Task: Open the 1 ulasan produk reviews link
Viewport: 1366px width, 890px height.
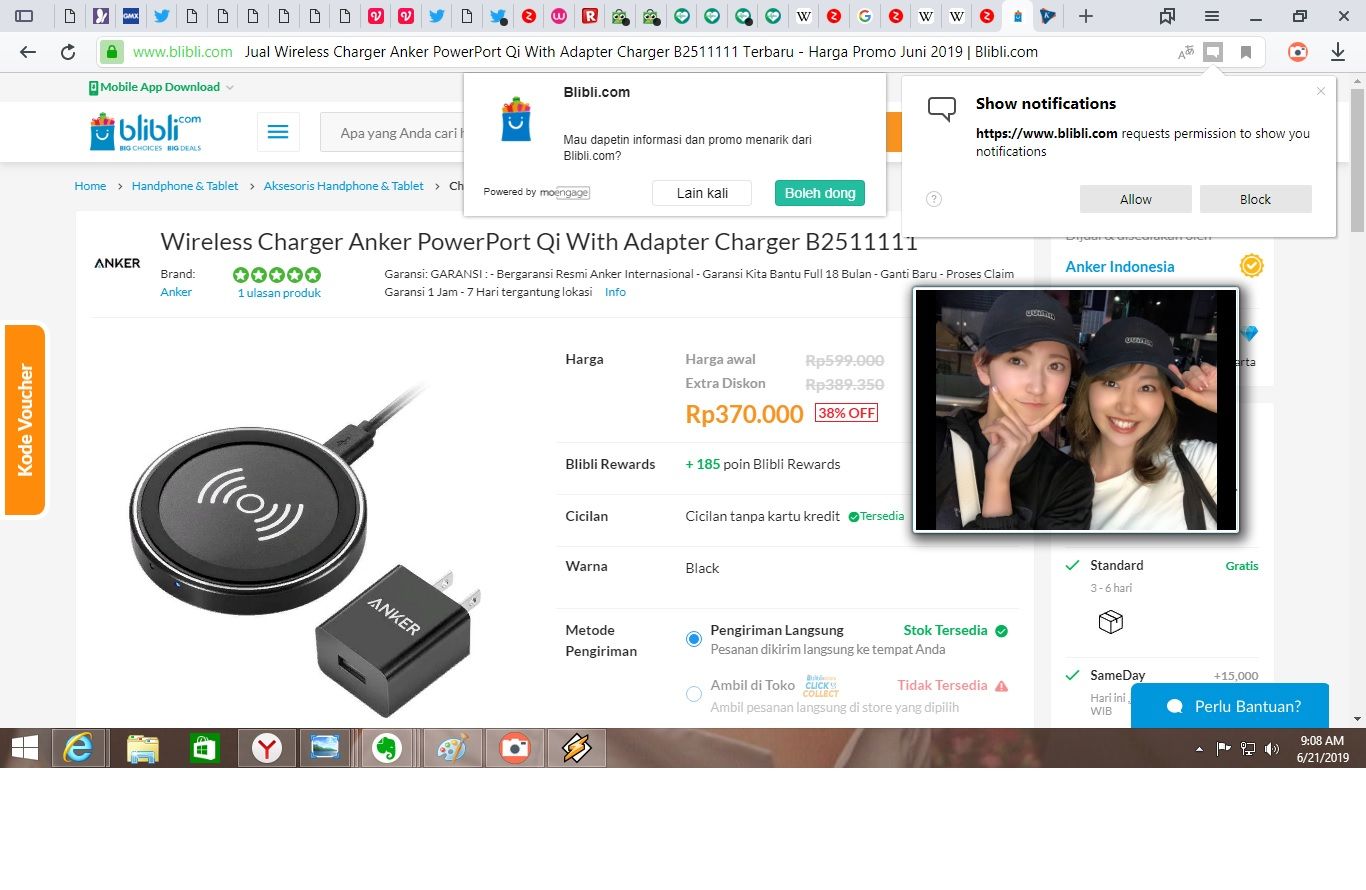Action: click(x=279, y=293)
